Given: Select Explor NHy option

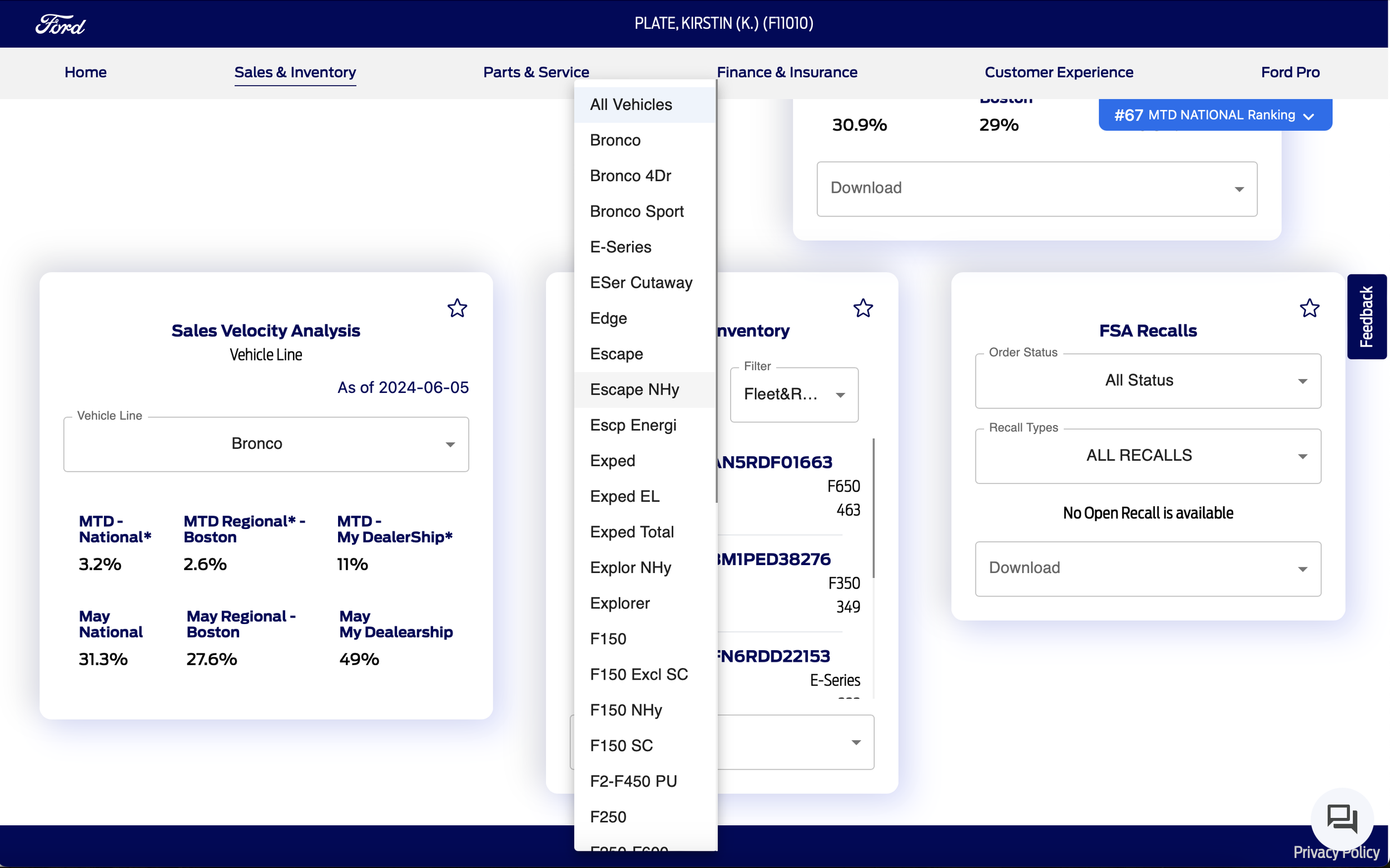Looking at the screenshot, I should click(x=644, y=567).
